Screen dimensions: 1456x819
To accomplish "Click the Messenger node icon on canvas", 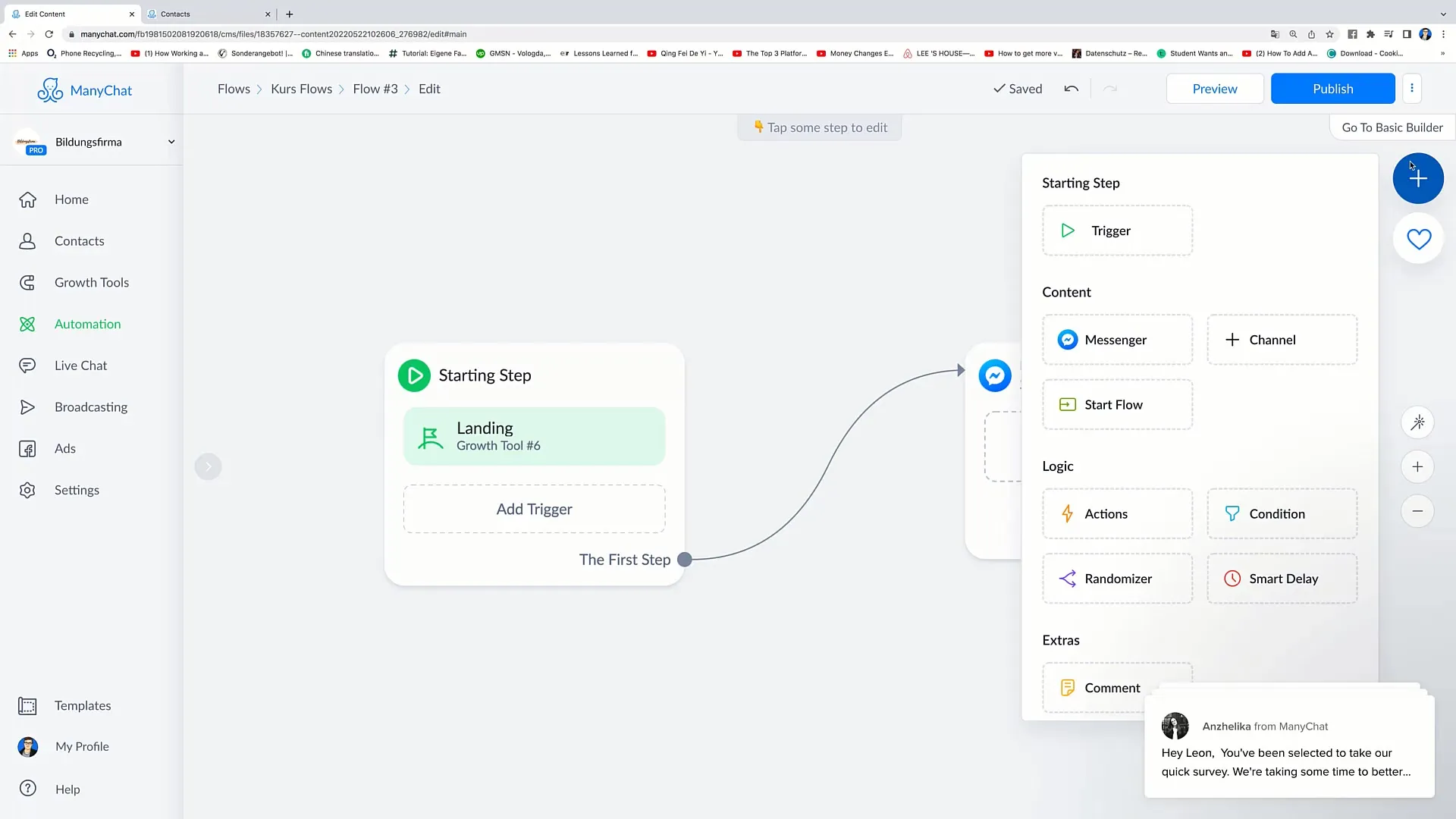I will [994, 375].
